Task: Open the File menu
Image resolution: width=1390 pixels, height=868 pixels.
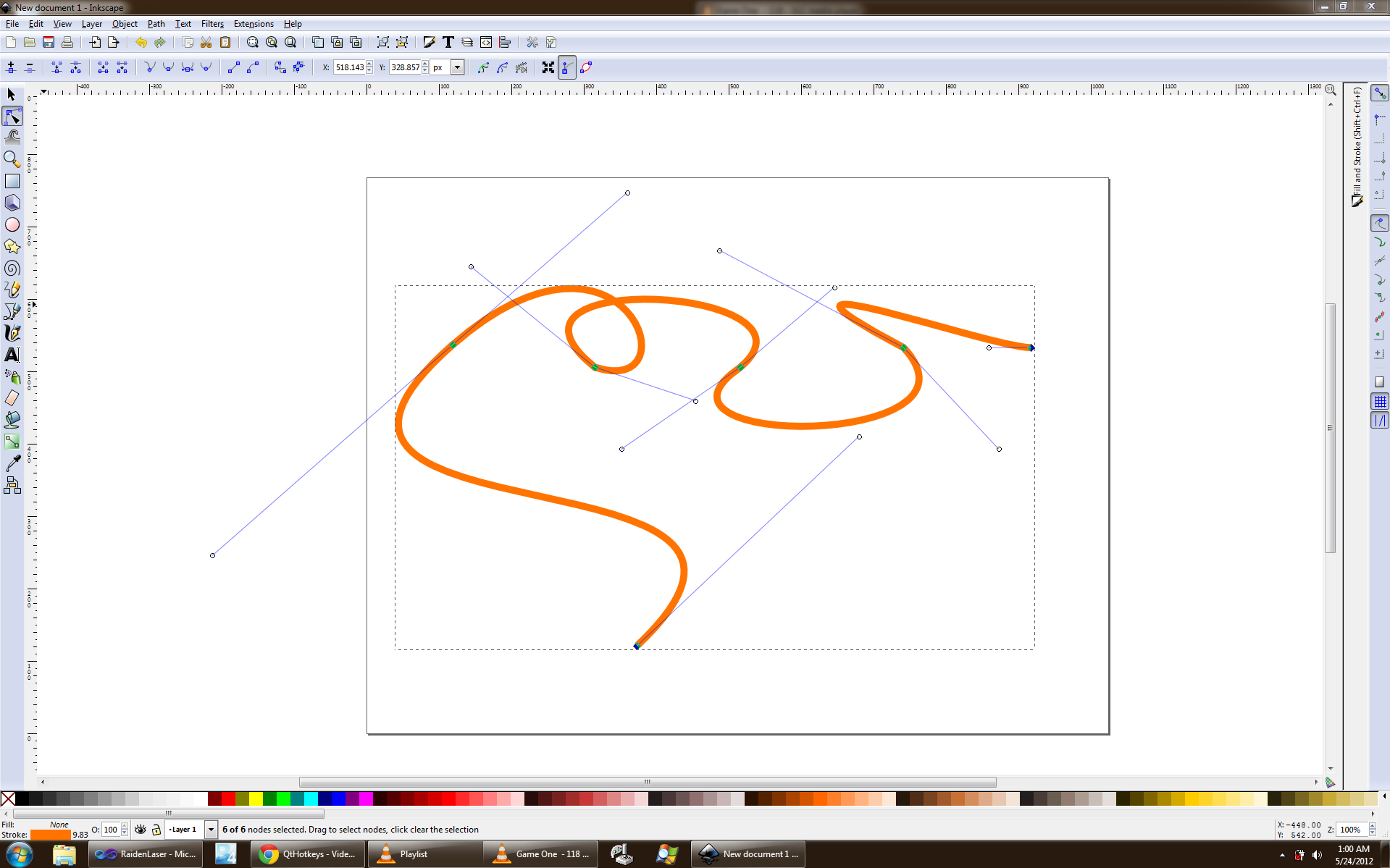Action: (12, 24)
